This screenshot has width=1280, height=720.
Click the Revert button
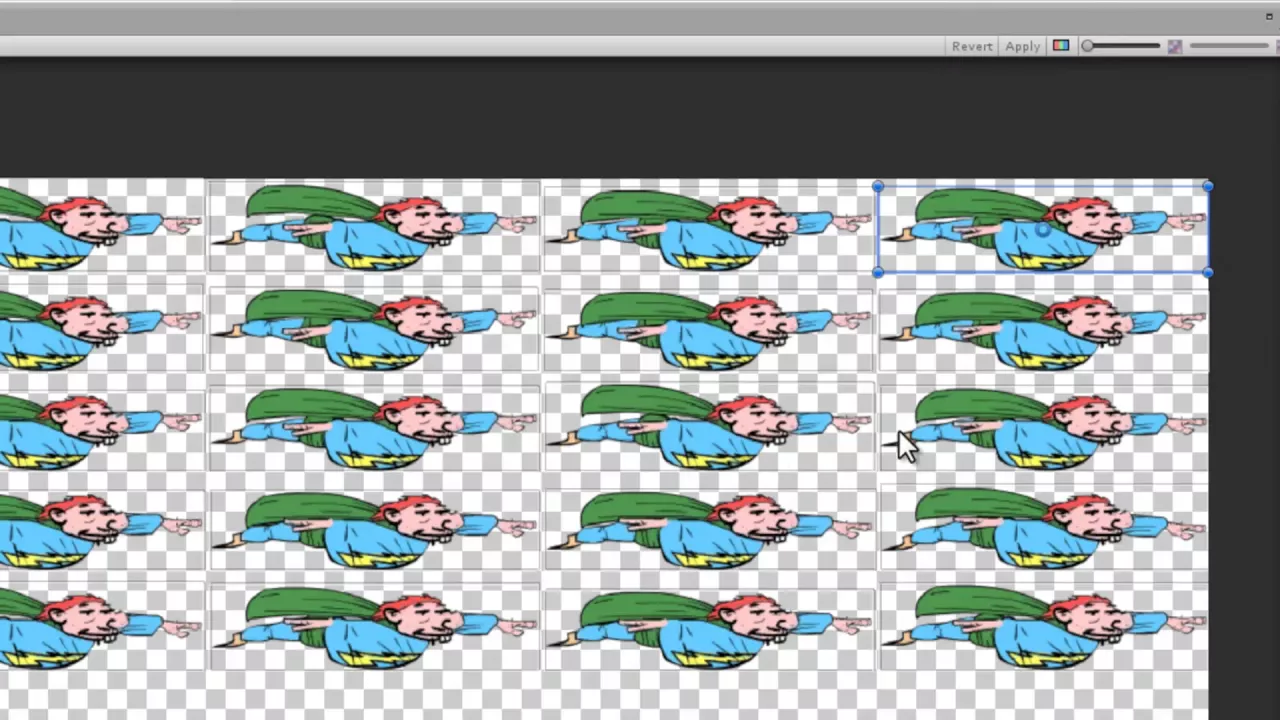972,46
